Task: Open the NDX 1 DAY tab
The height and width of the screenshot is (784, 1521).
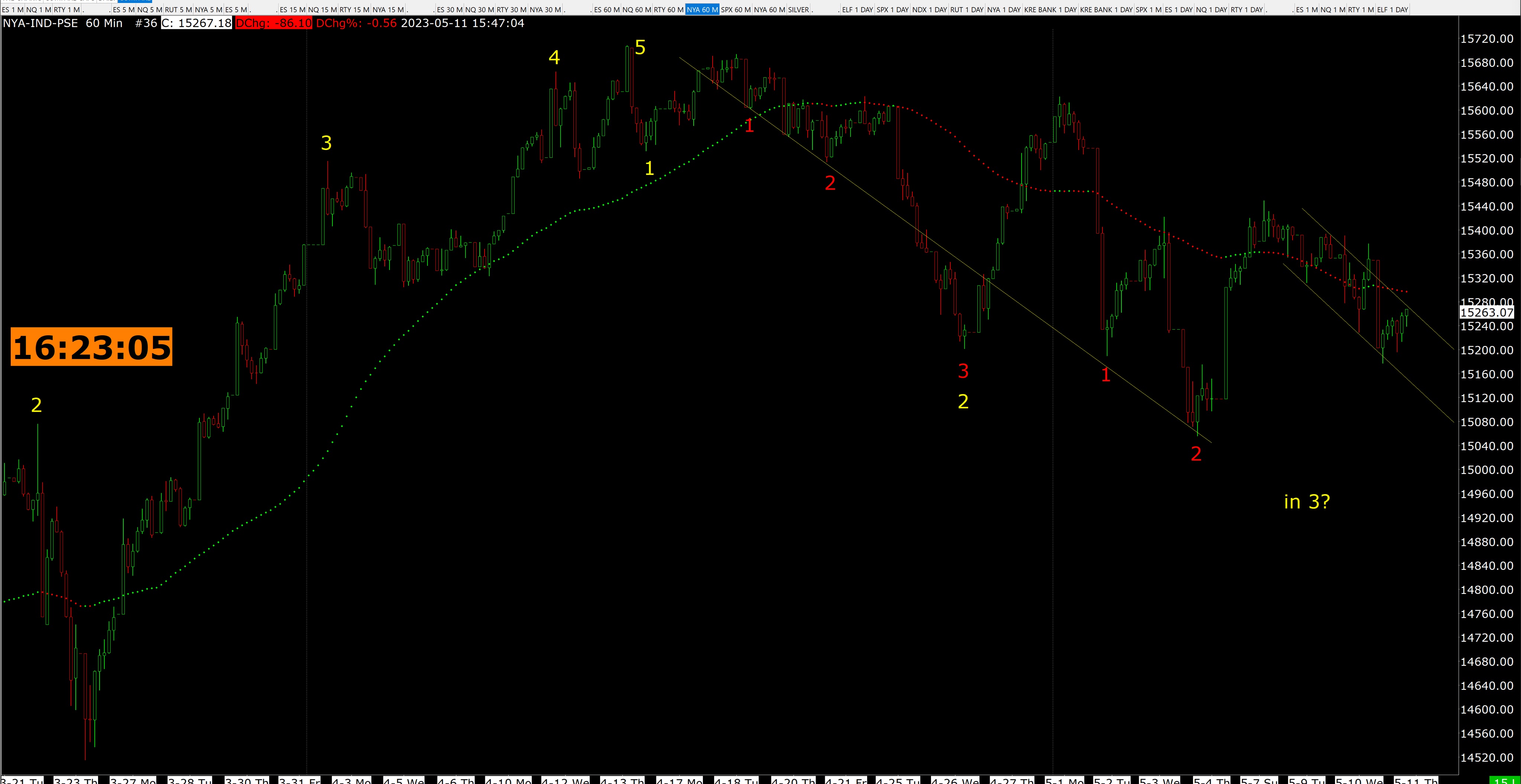Action: pyautogui.click(x=929, y=9)
